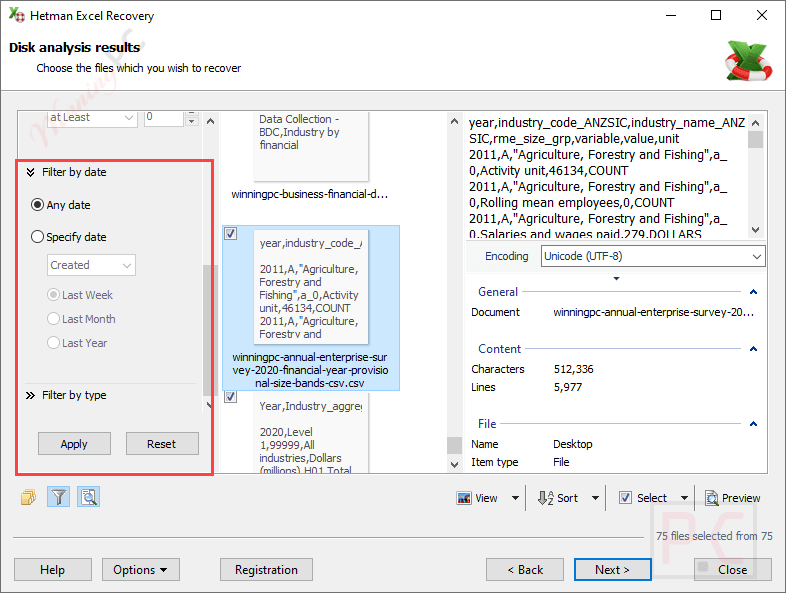Viewport: 786px width, 593px height.
Task: Click the View picture icon
Action: click(x=464, y=498)
